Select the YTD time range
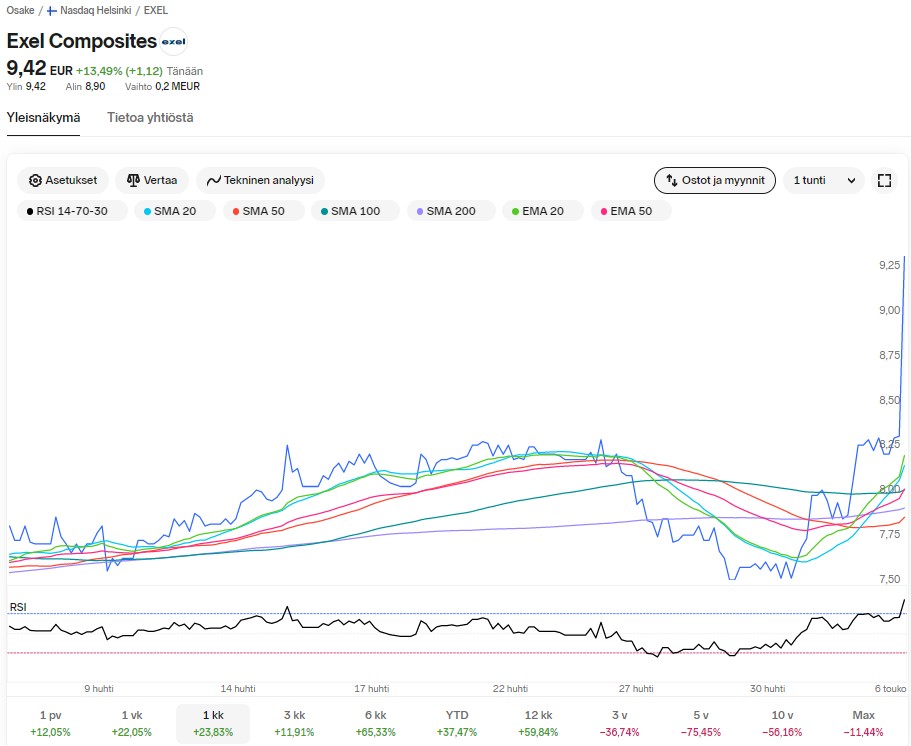 pyautogui.click(x=457, y=723)
